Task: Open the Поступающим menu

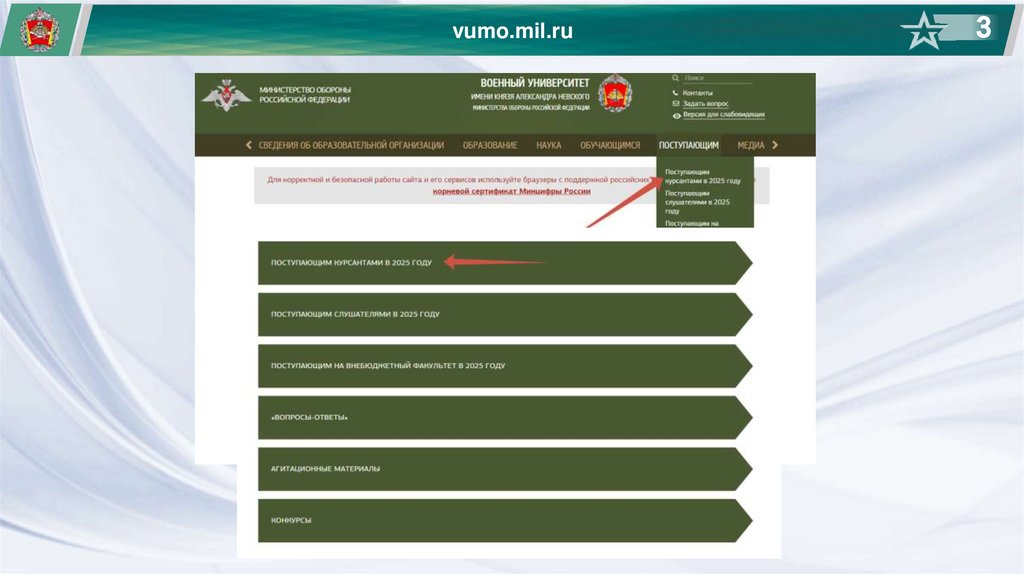Action: tap(688, 145)
